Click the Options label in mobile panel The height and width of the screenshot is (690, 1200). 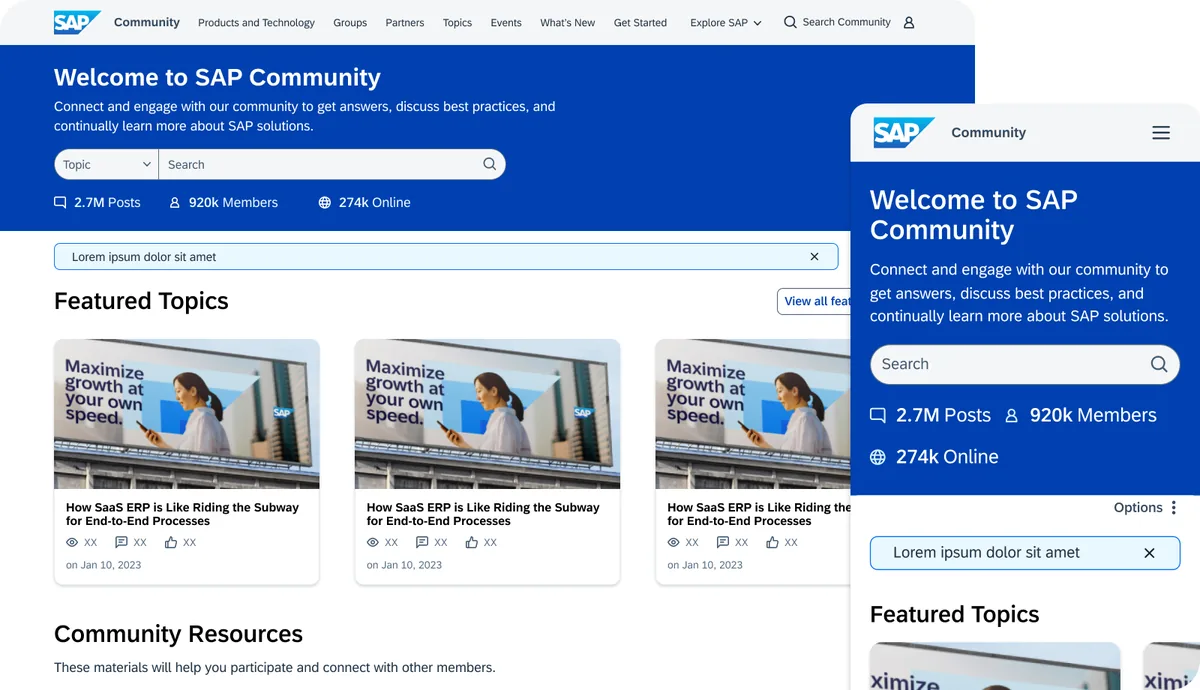click(1138, 508)
